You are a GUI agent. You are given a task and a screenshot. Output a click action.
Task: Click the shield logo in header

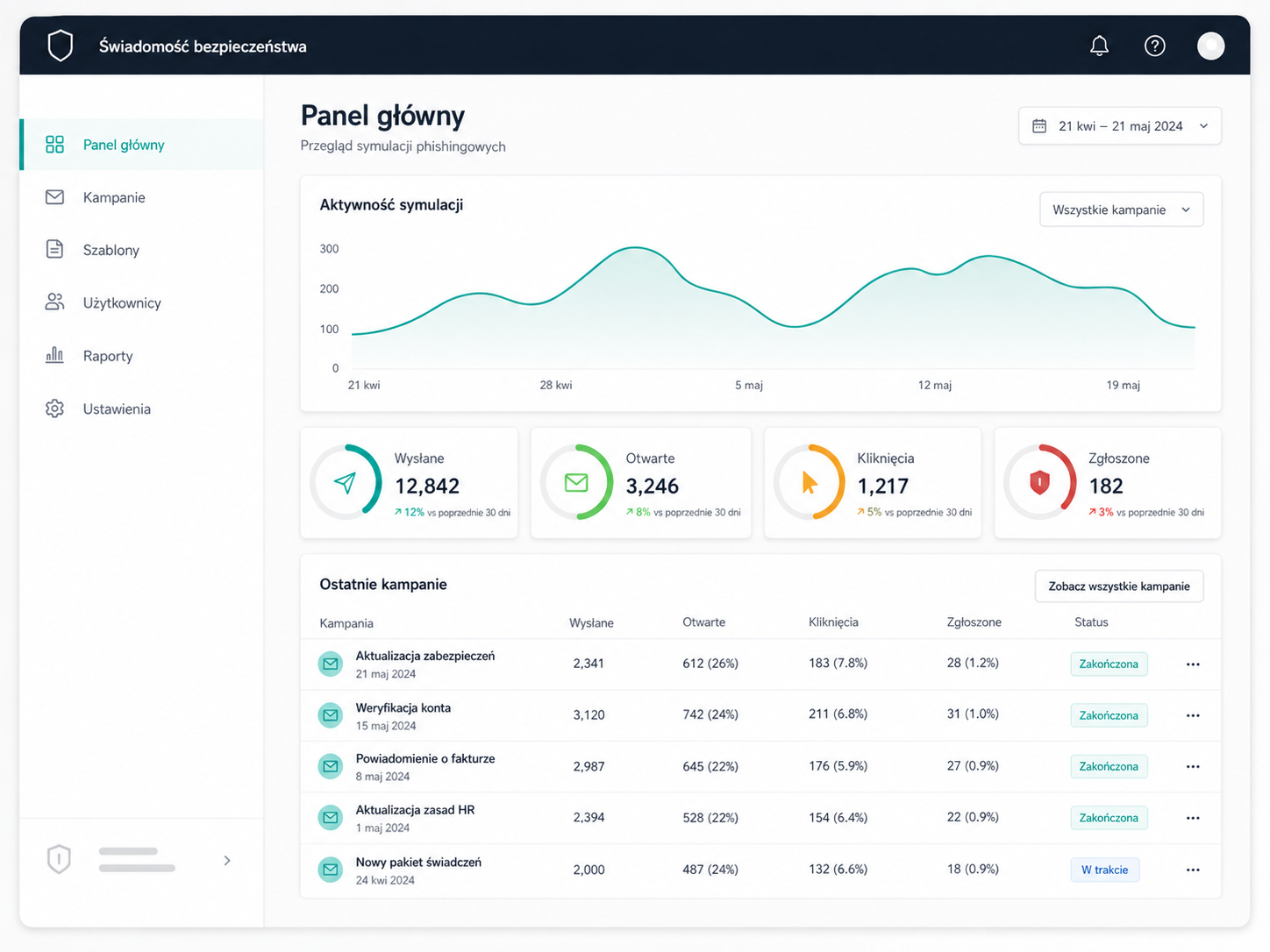coord(60,46)
